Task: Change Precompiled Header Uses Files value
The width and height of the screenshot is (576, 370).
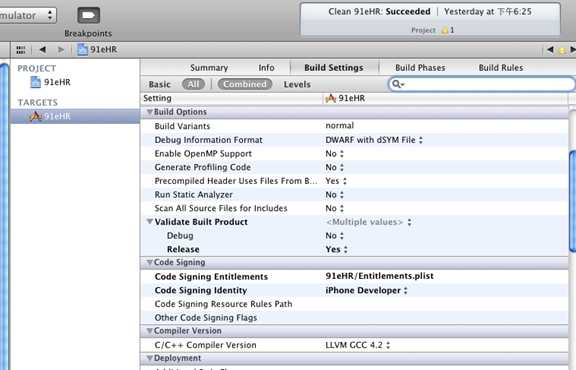Action: click(336, 181)
